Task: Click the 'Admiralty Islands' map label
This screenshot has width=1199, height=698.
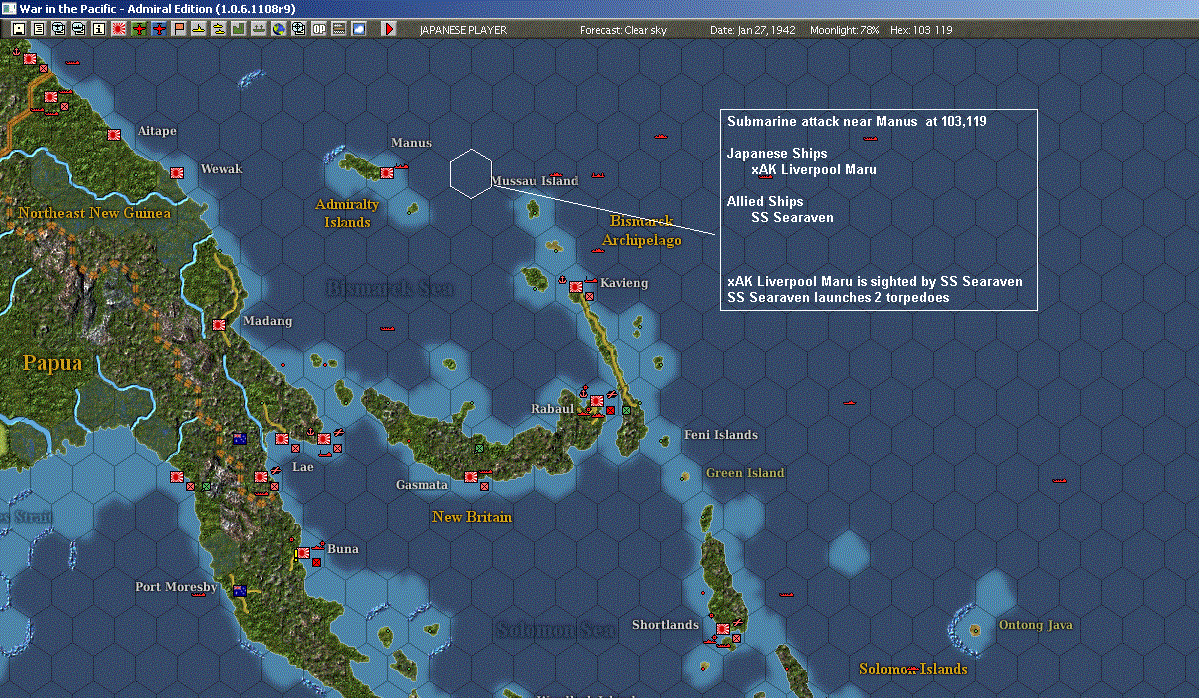Action: tap(347, 213)
